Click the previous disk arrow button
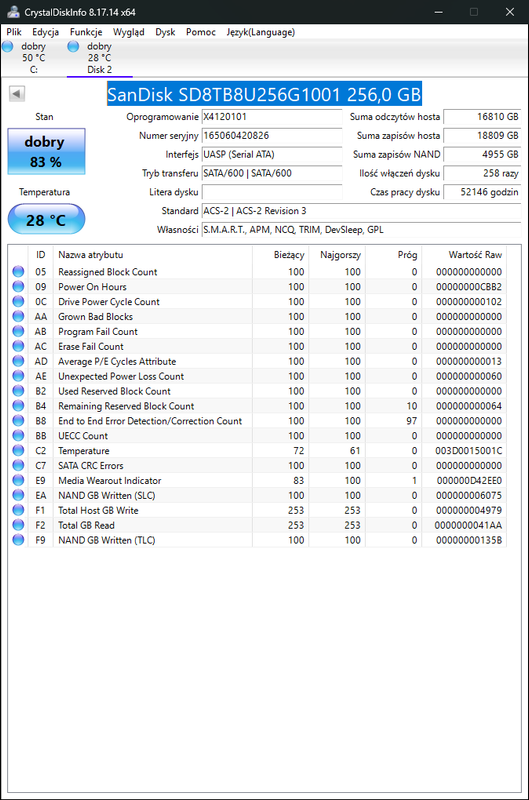Image resolution: width=529 pixels, height=800 pixels. (x=17, y=93)
